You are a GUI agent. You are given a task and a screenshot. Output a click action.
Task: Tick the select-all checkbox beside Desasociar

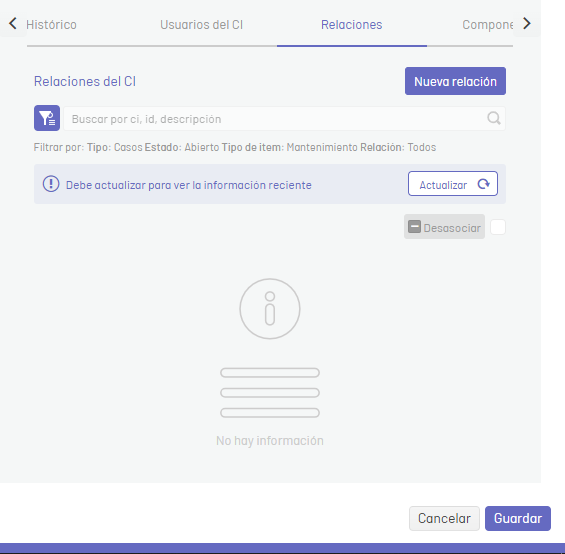[498, 227]
